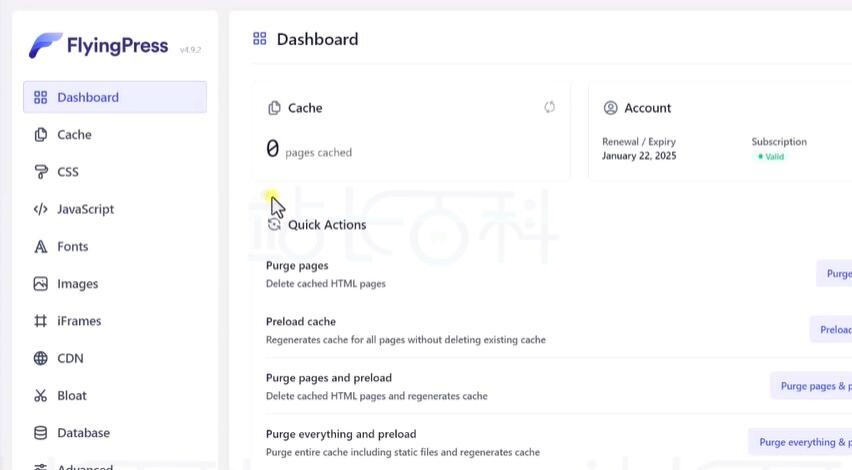The width and height of the screenshot is (852, 470).
Task: Go to the JavaScript settings page
Action: point(85,209)
